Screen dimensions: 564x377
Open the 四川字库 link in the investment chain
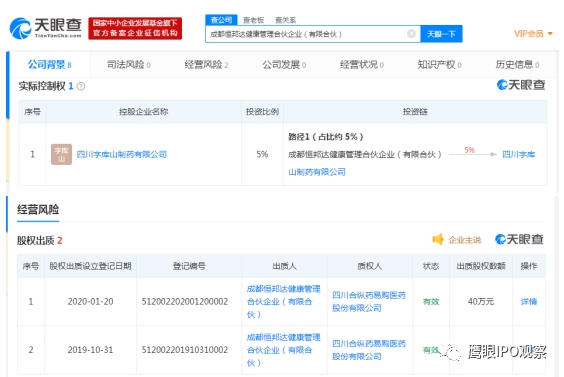pos(518,154)
